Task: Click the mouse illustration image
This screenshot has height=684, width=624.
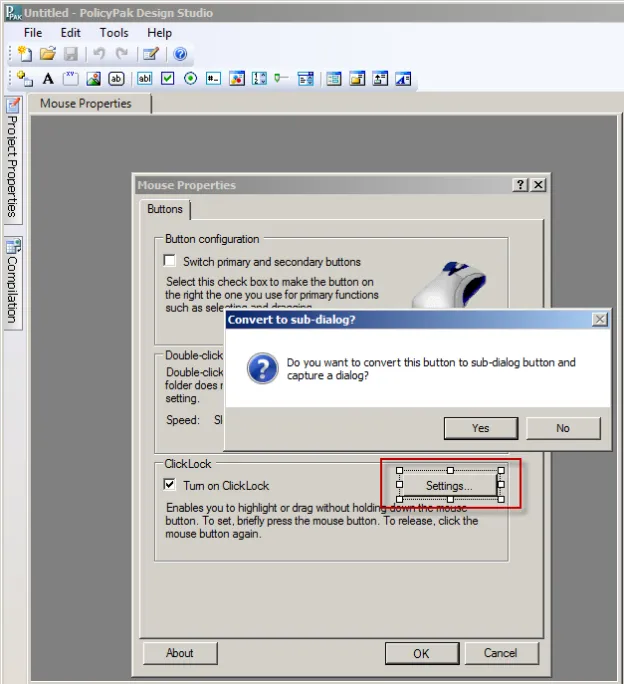Action: (x=449, y=284)
